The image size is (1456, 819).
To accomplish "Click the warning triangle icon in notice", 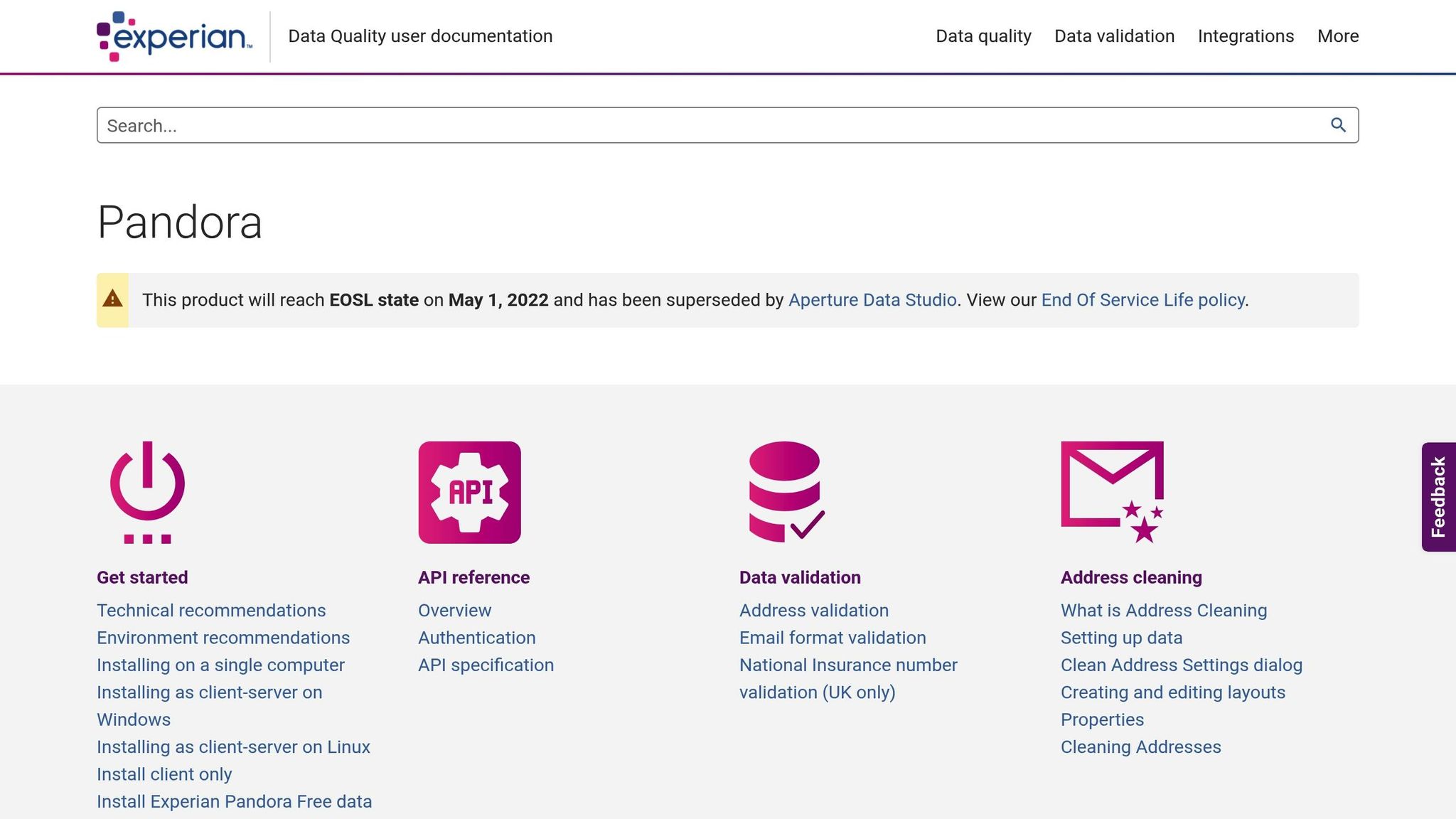I will click(112, 299).
